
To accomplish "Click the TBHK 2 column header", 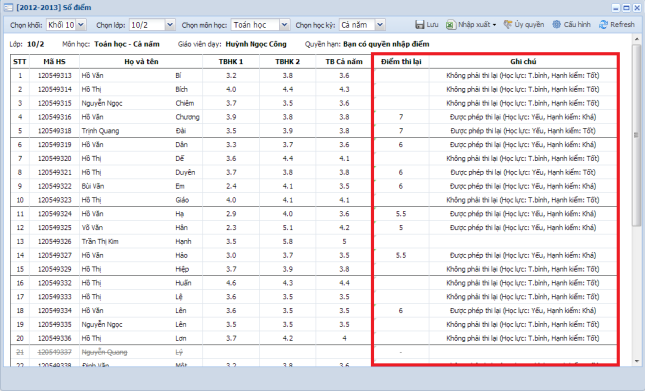I will pos(288,62).
